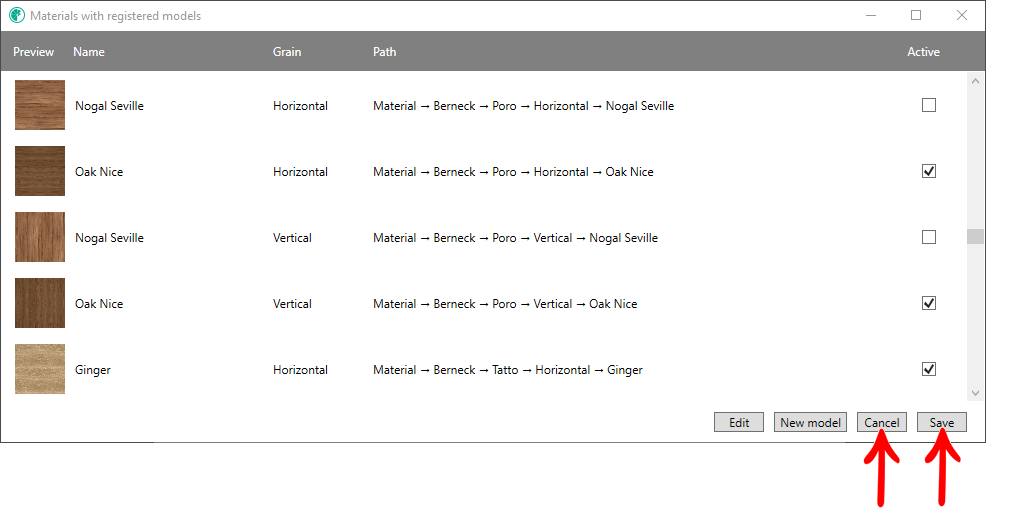
Task: Pick the Oak Nice Vertical preview thumbnail
Action: pyautogui.click(x=40, y=303)
